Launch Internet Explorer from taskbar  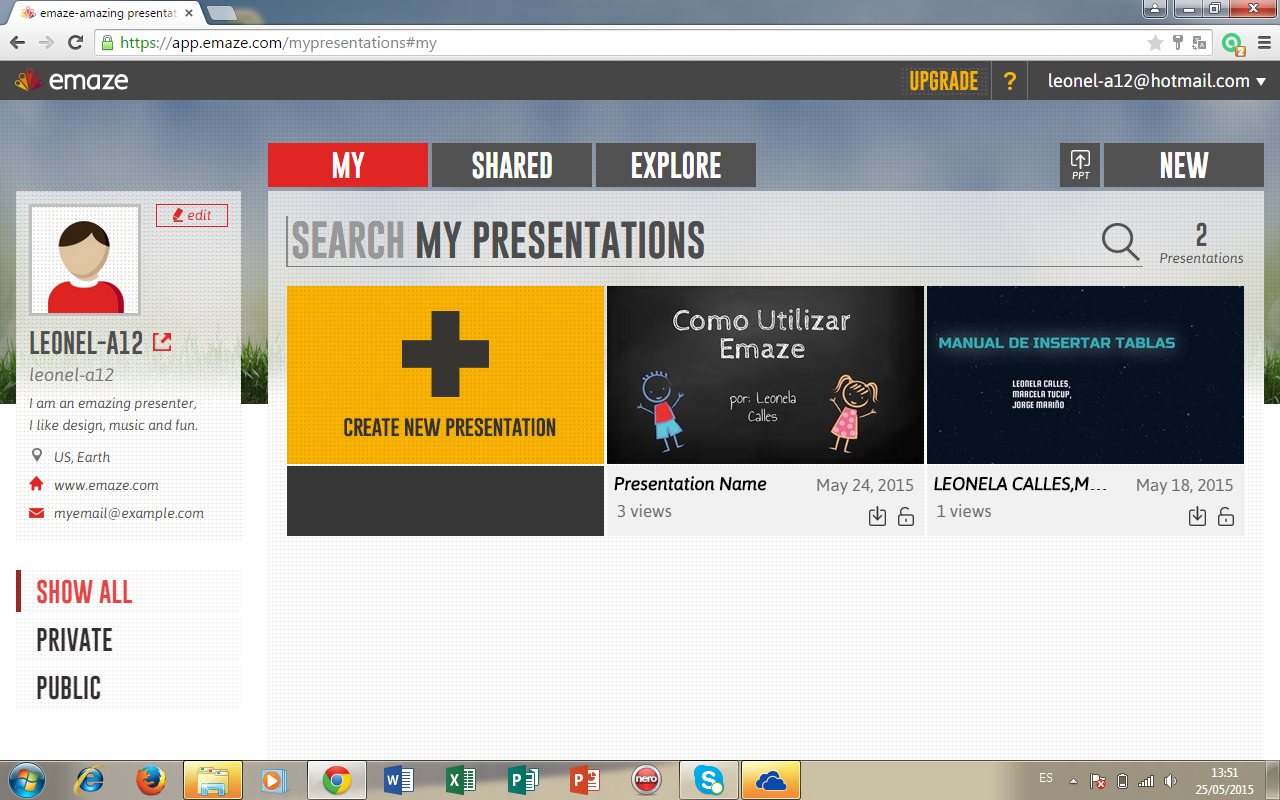click(90, 780)
